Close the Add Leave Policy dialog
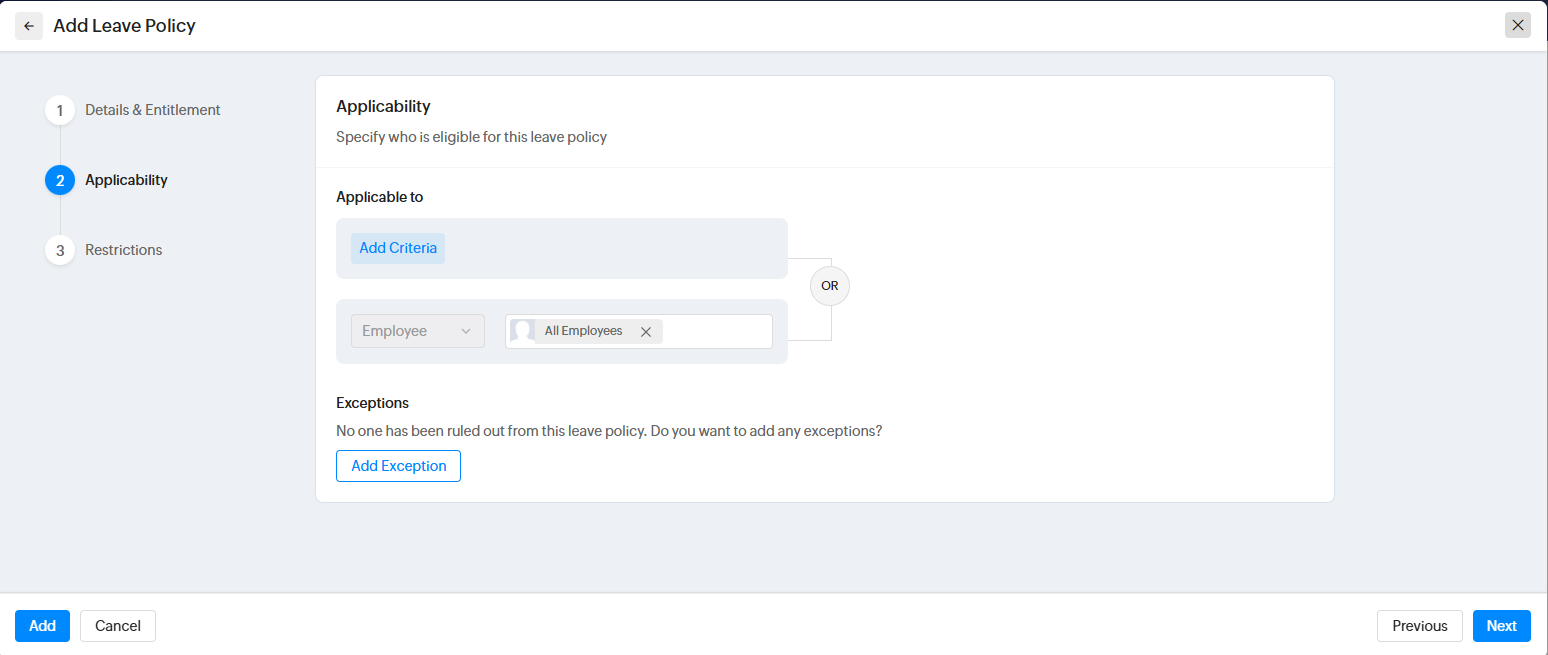 point(1517,26)
